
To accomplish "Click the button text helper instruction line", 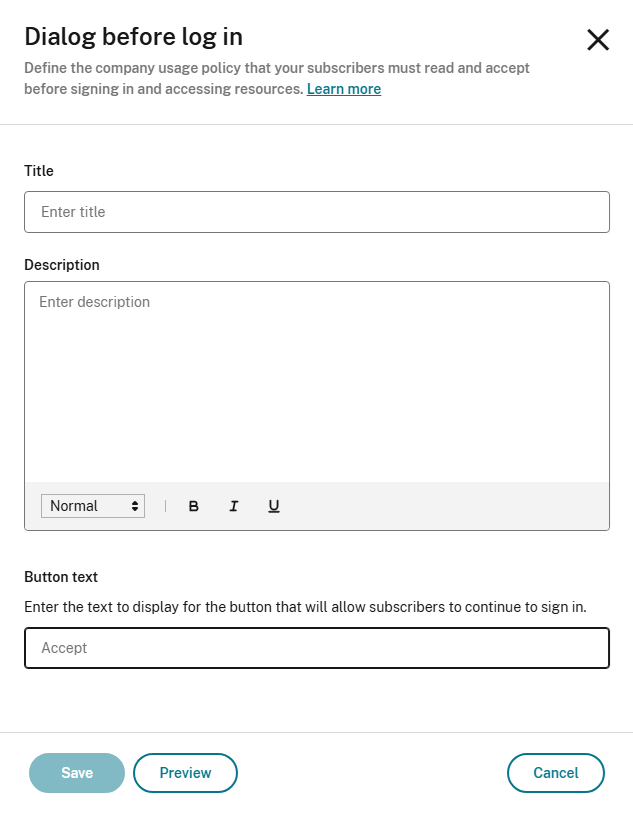I will 305,607.
